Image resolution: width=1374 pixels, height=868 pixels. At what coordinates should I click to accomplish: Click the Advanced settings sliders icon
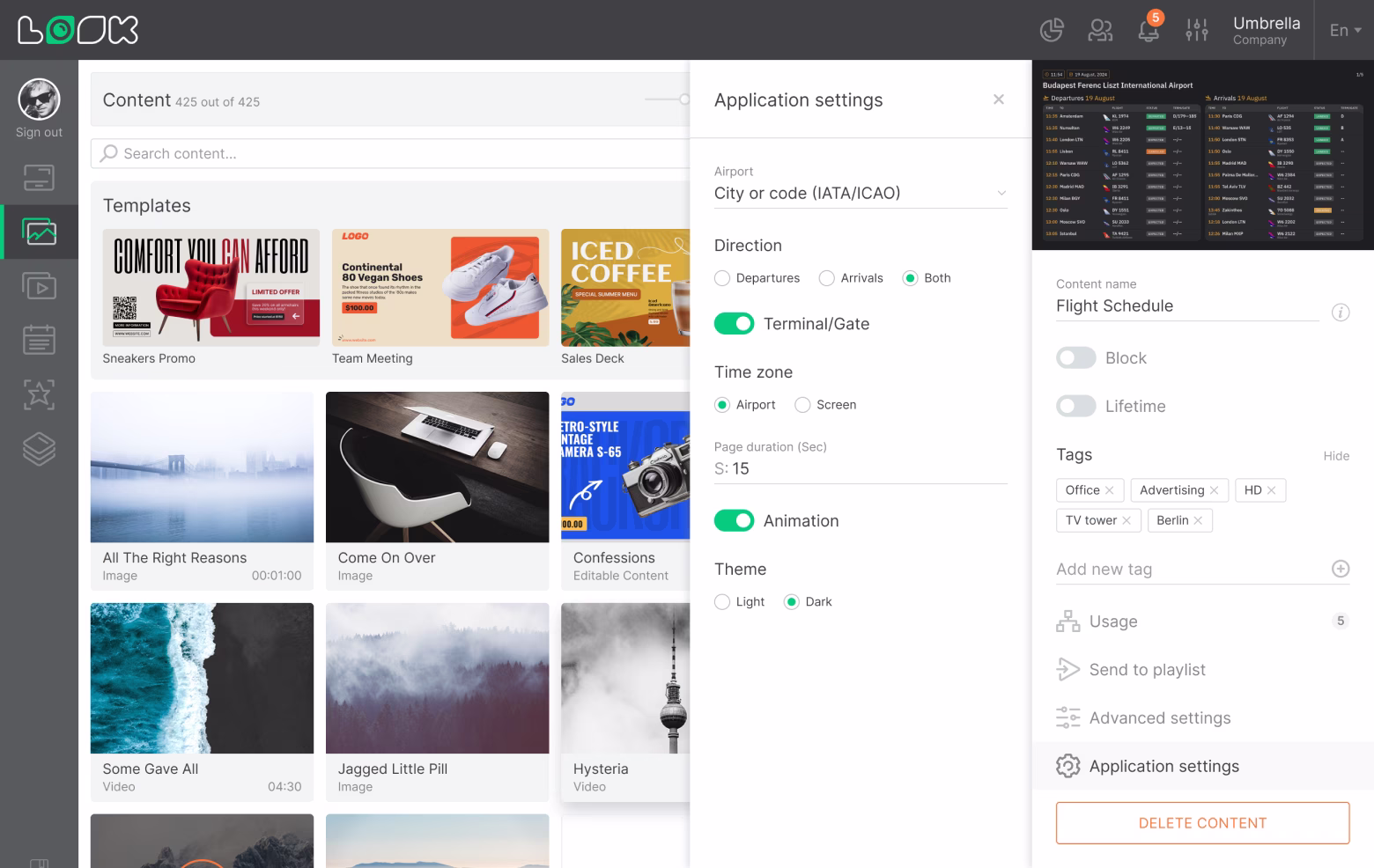click(1067, 718)
